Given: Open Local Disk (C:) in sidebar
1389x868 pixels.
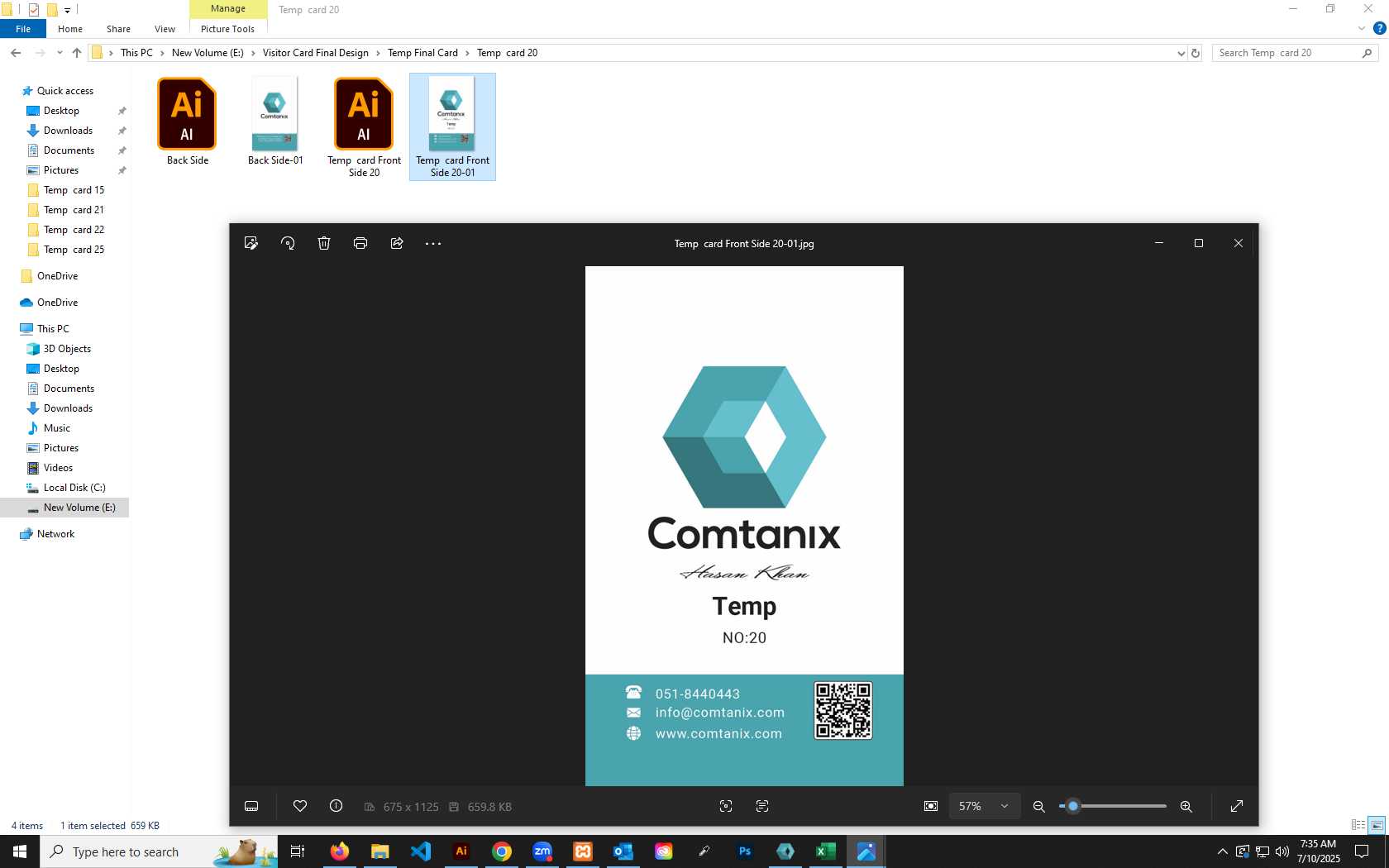Looking at the screenshot, I should pyautogui.click(x=74, y=488).
